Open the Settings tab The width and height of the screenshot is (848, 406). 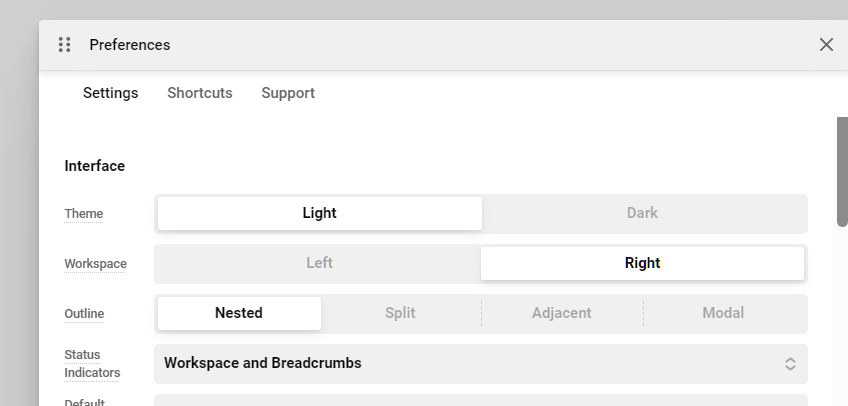tap(110, 93)
